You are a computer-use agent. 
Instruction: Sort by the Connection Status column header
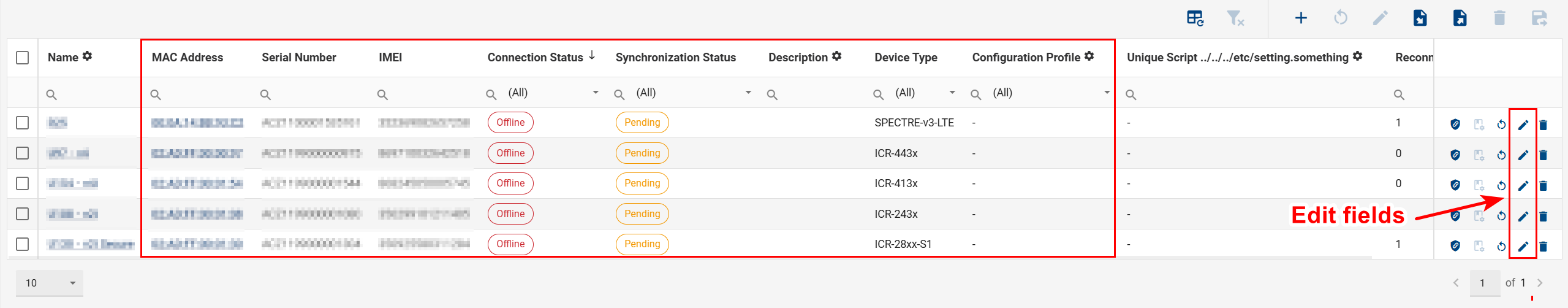click(535, 57)
